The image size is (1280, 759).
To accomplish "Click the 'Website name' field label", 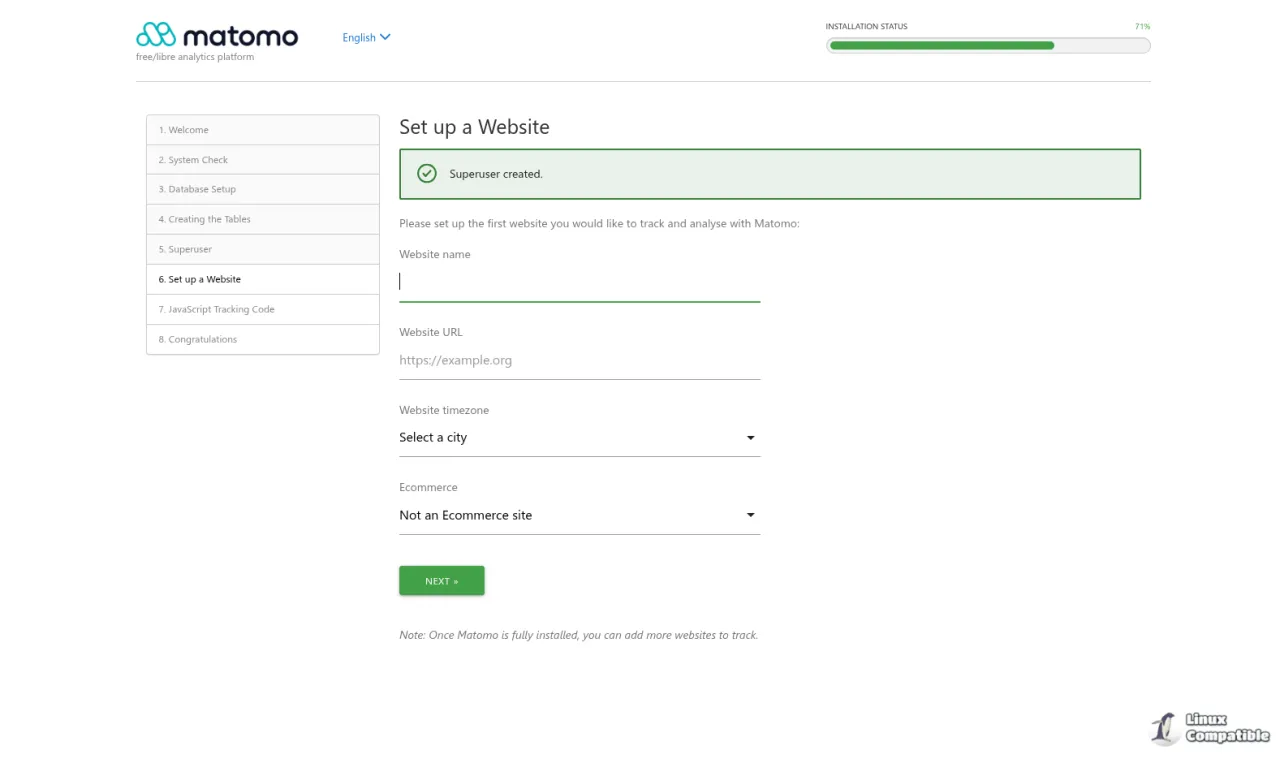I will (x=435, y=254).
